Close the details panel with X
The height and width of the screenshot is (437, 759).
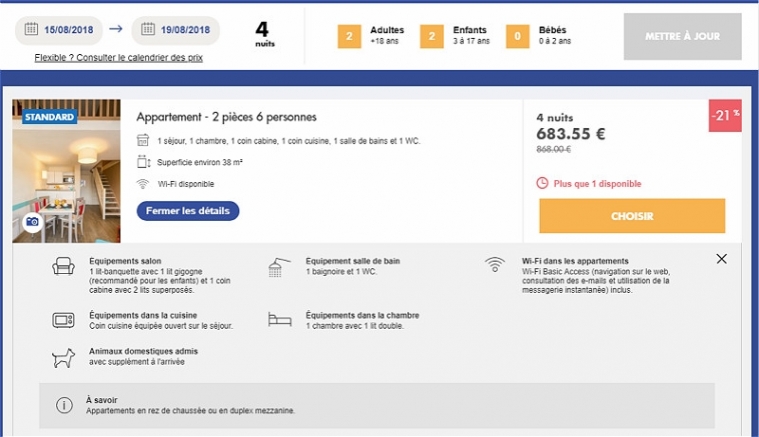tap(721, 259)
